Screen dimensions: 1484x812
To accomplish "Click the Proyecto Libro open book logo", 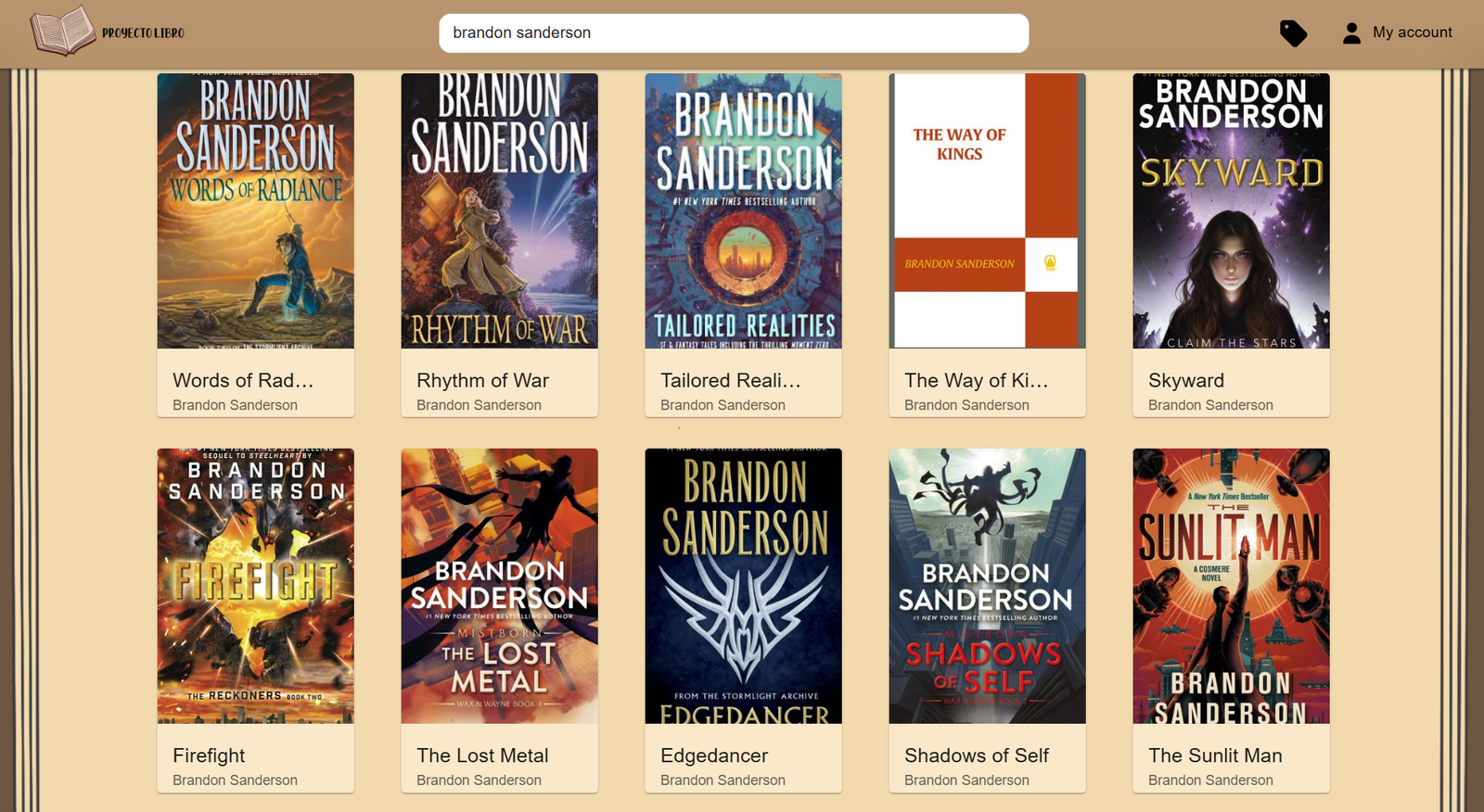I will tap(63, 31).
